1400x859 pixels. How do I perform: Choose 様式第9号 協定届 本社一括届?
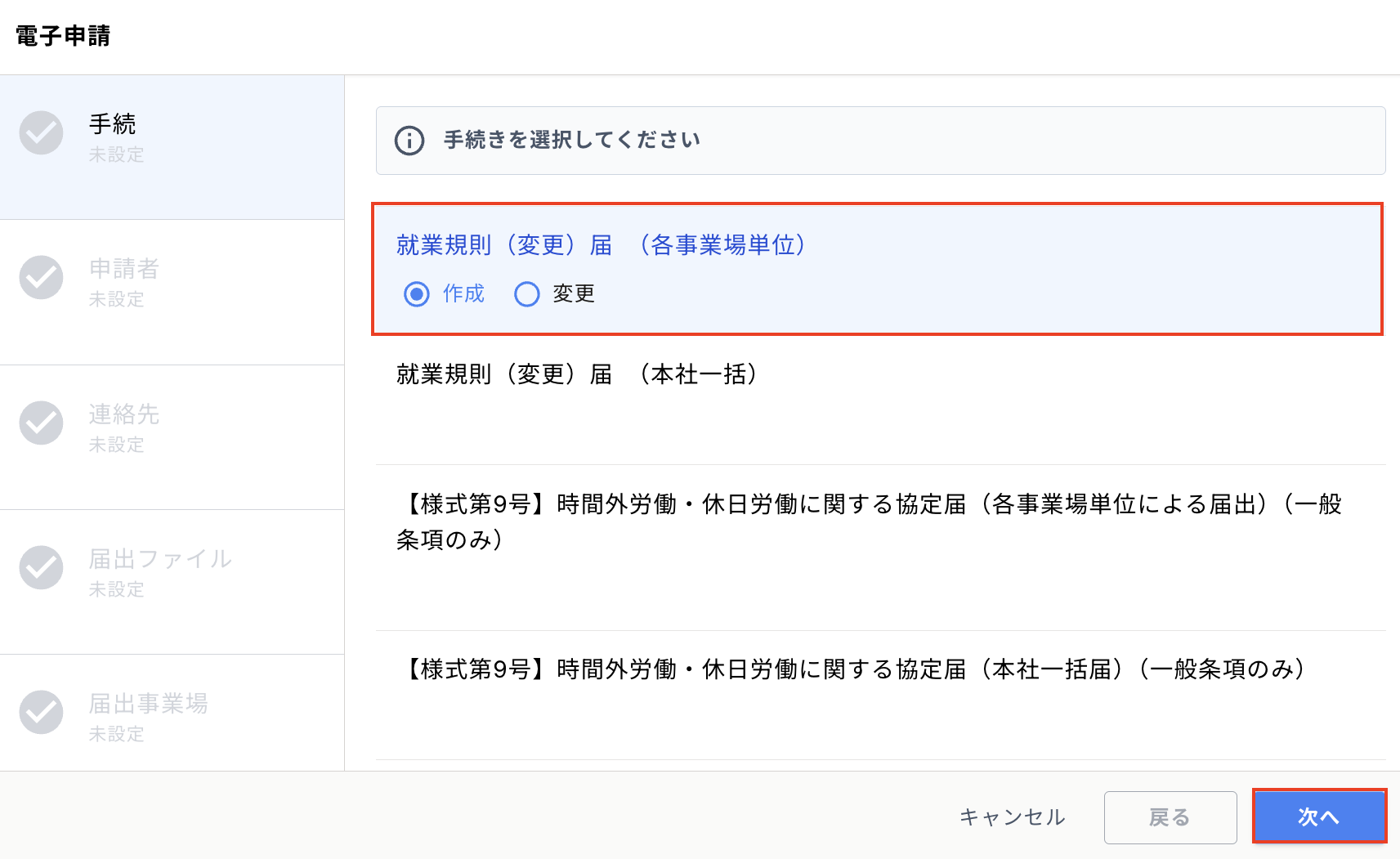click(881, 696)
